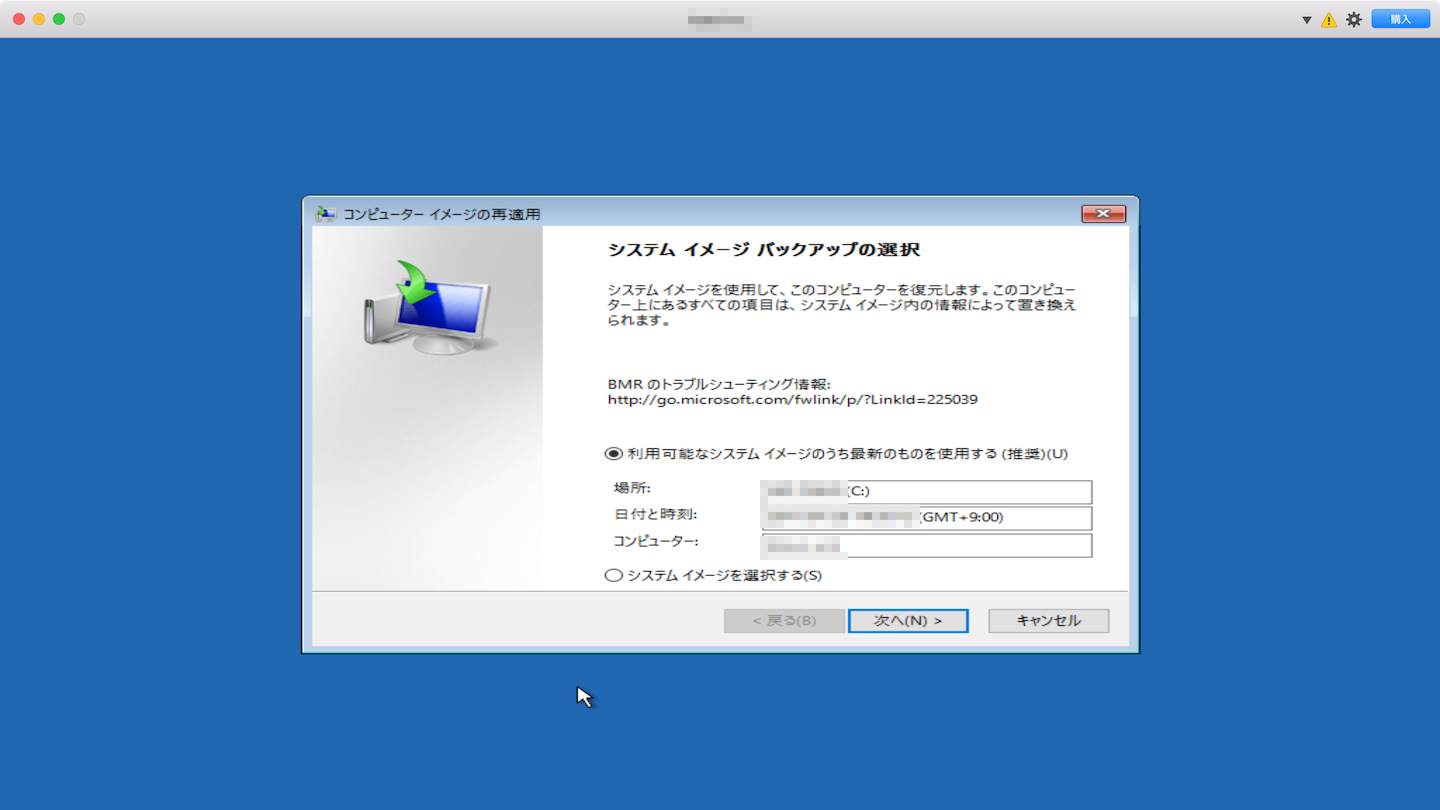Select the latest available system image option

pos(614,454)
